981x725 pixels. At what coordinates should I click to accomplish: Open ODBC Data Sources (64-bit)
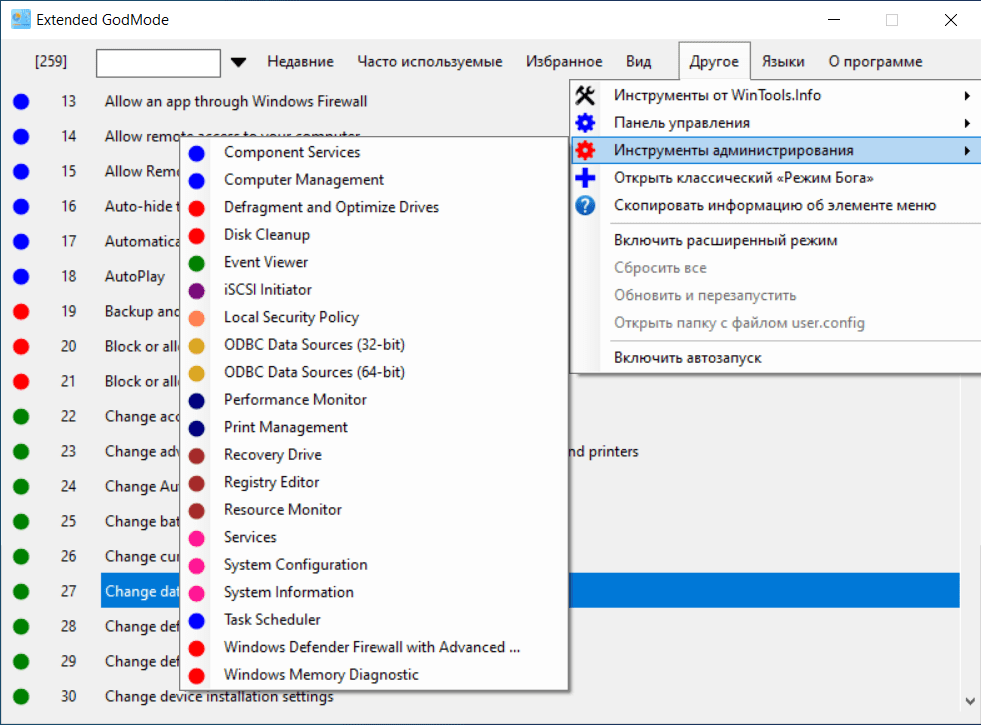[x=315, y=372]
